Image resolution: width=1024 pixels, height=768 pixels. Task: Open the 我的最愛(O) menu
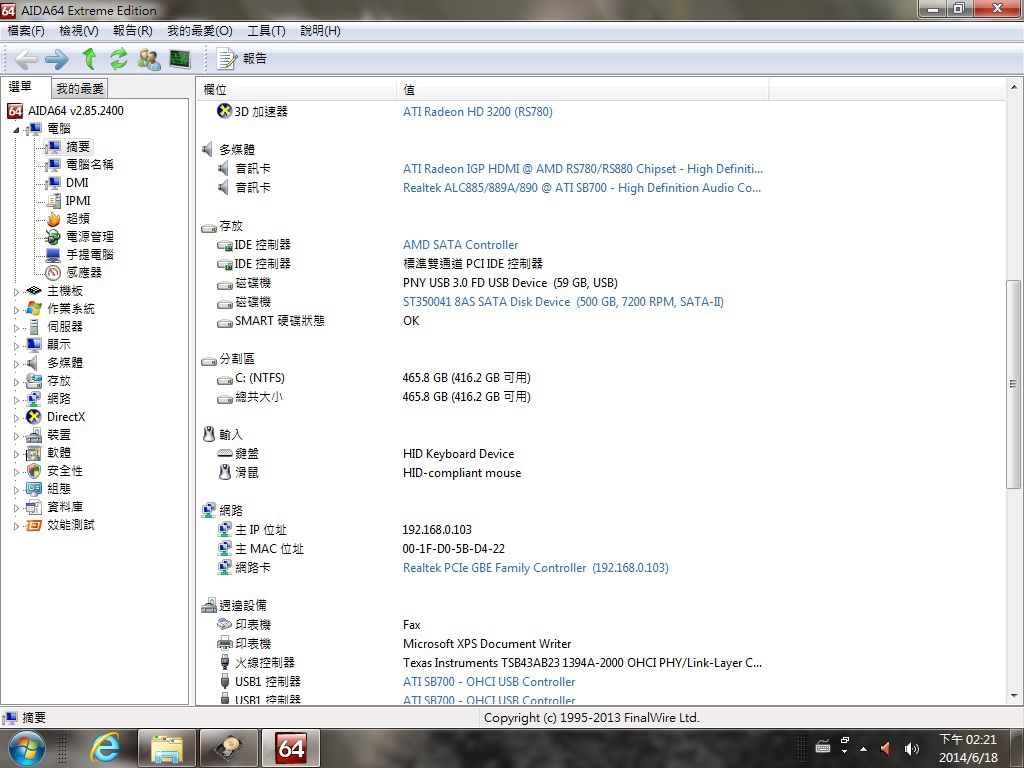click(200, 31)
